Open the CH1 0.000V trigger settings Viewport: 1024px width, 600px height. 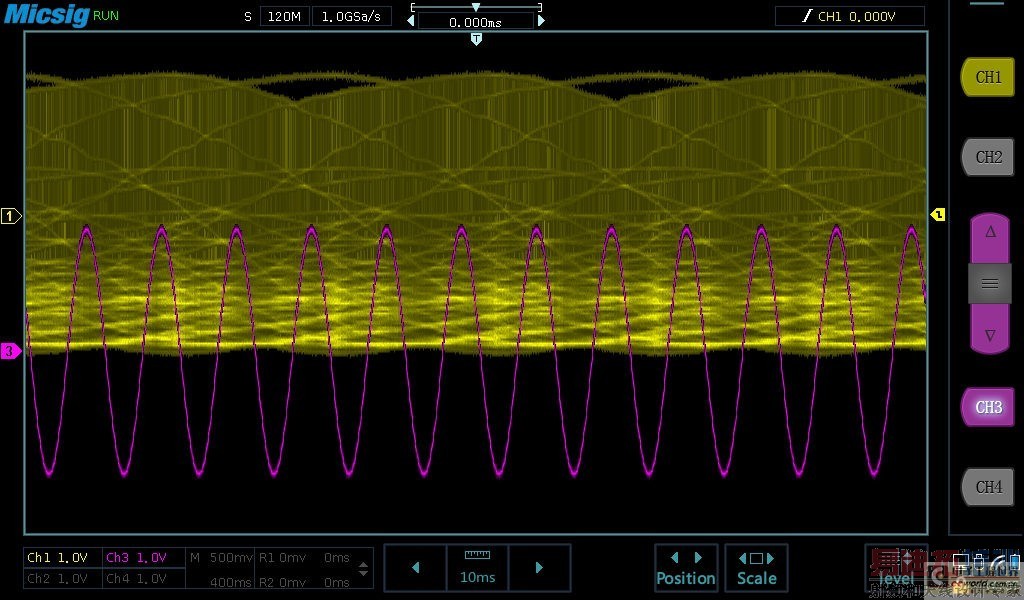pyautogui.click(x=849, y=16)
